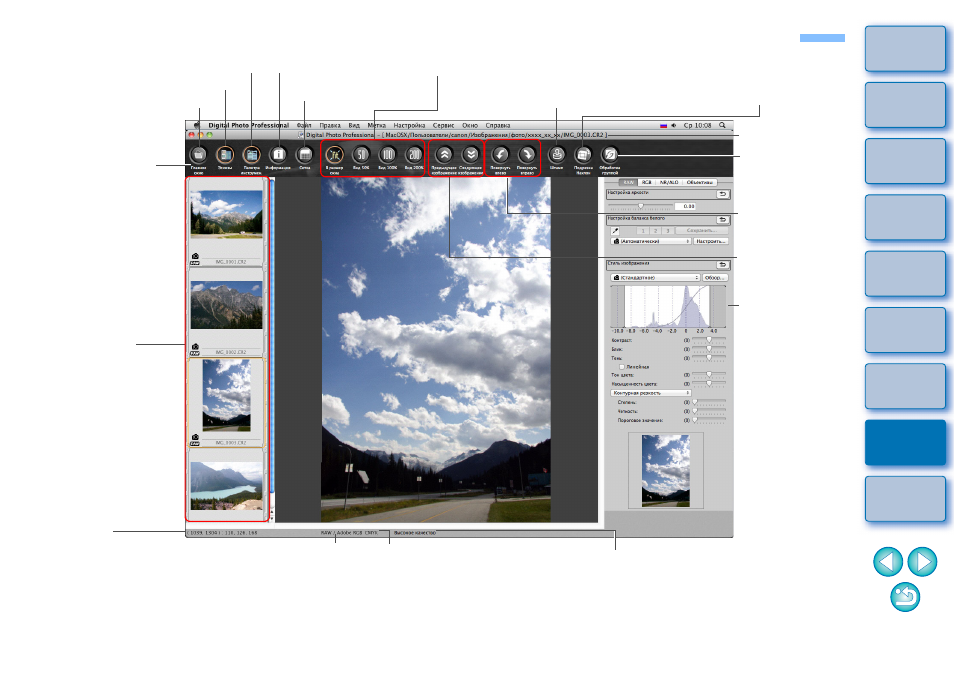Open the Apple menu icon
Viewport: 954px width, 674px height.
[197, 125]
